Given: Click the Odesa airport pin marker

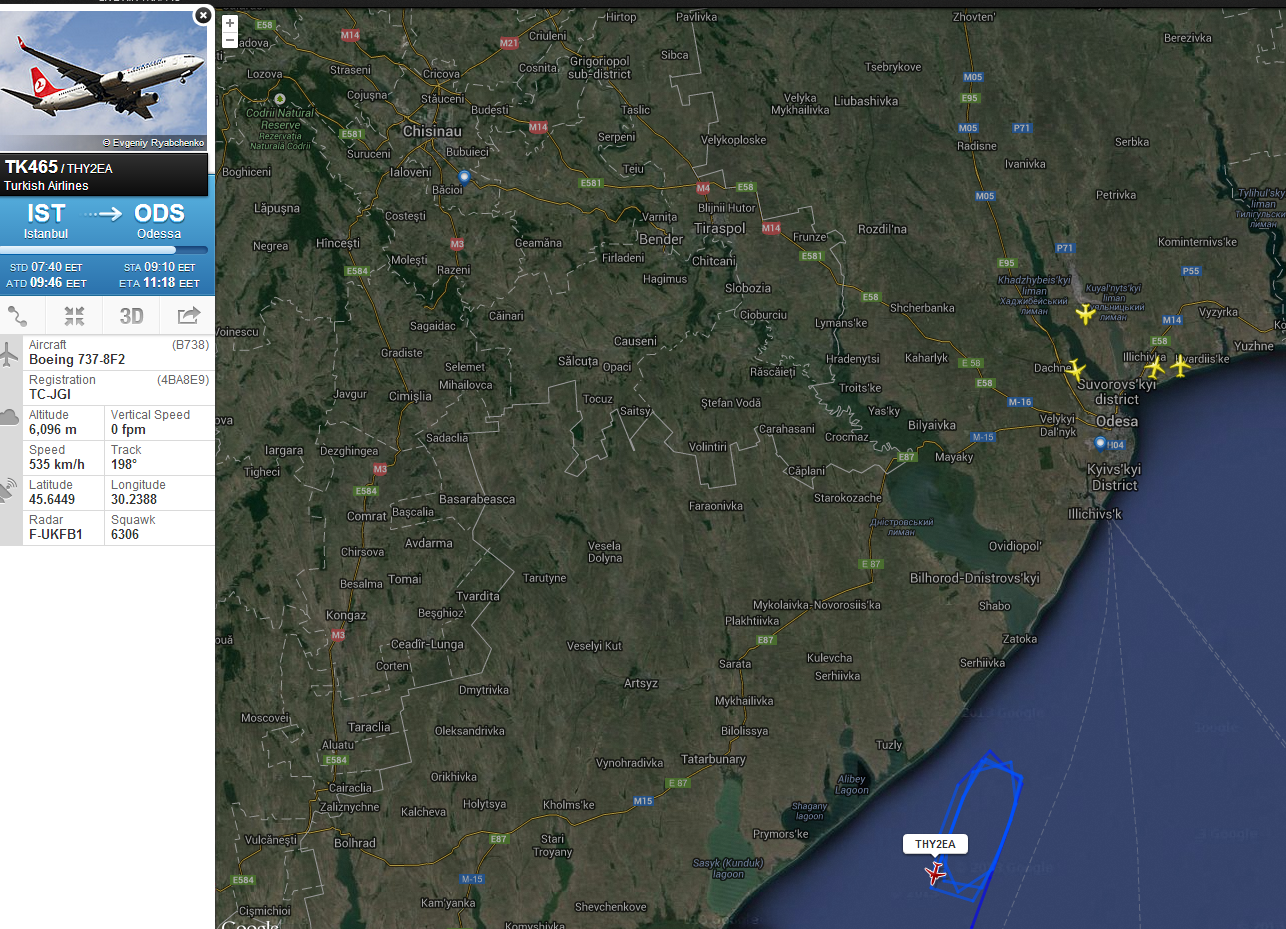Looking at the screenshot, I should 1100,442.
